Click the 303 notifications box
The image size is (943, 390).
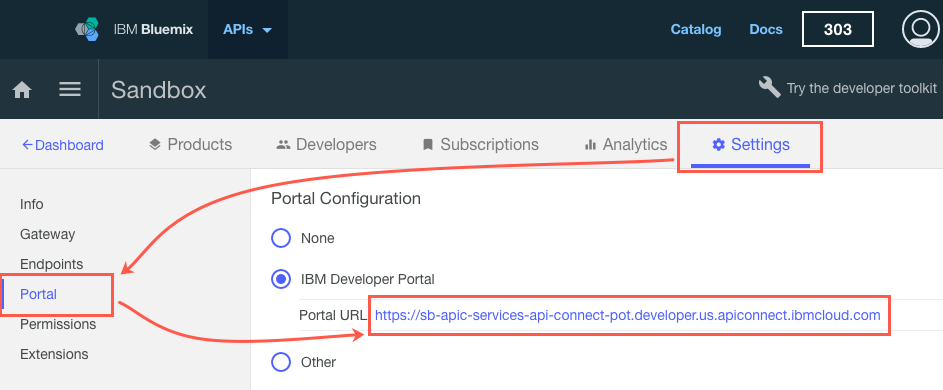837,29
